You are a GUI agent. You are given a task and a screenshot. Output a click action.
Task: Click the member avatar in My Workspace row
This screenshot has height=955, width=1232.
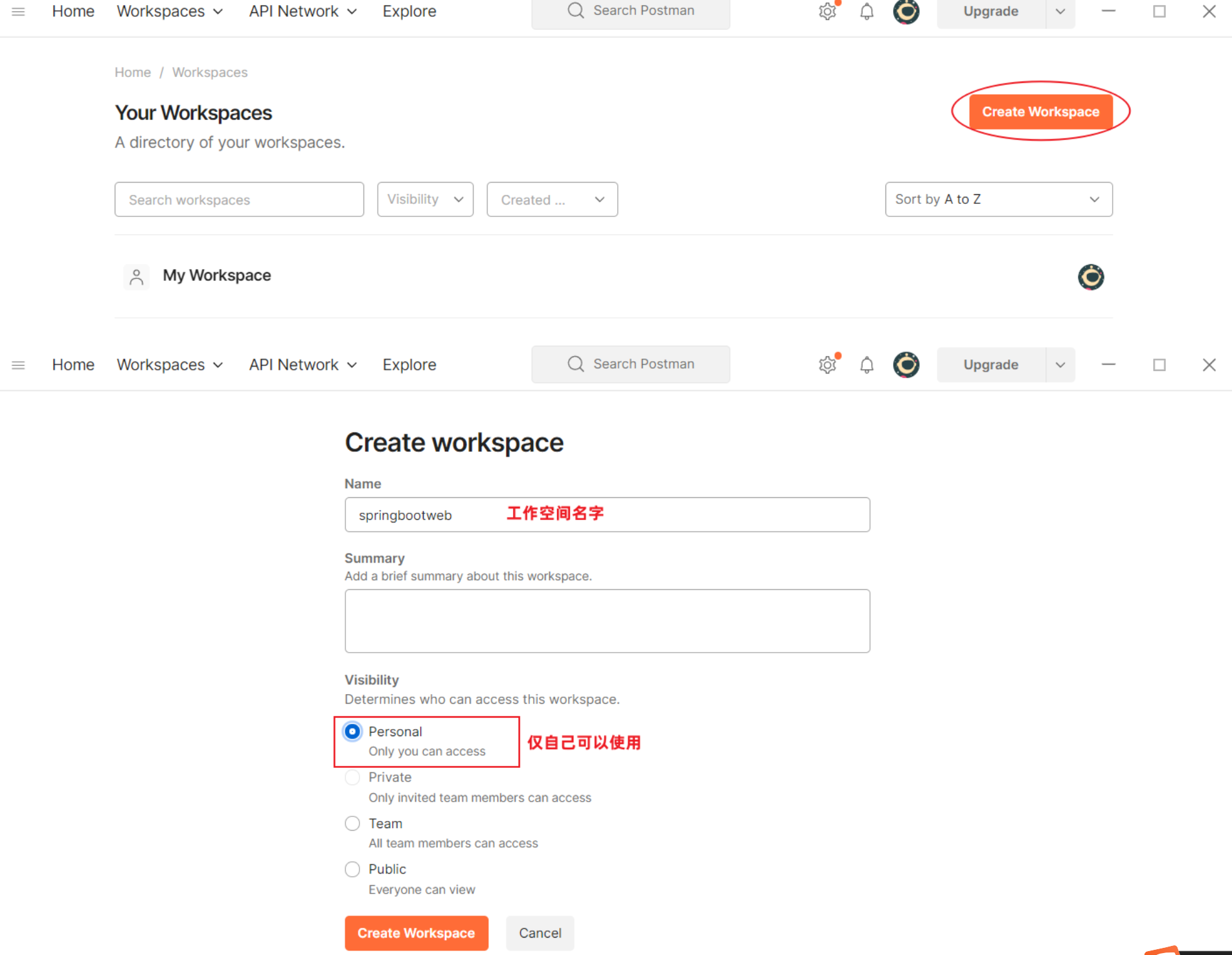[1091, 277]
